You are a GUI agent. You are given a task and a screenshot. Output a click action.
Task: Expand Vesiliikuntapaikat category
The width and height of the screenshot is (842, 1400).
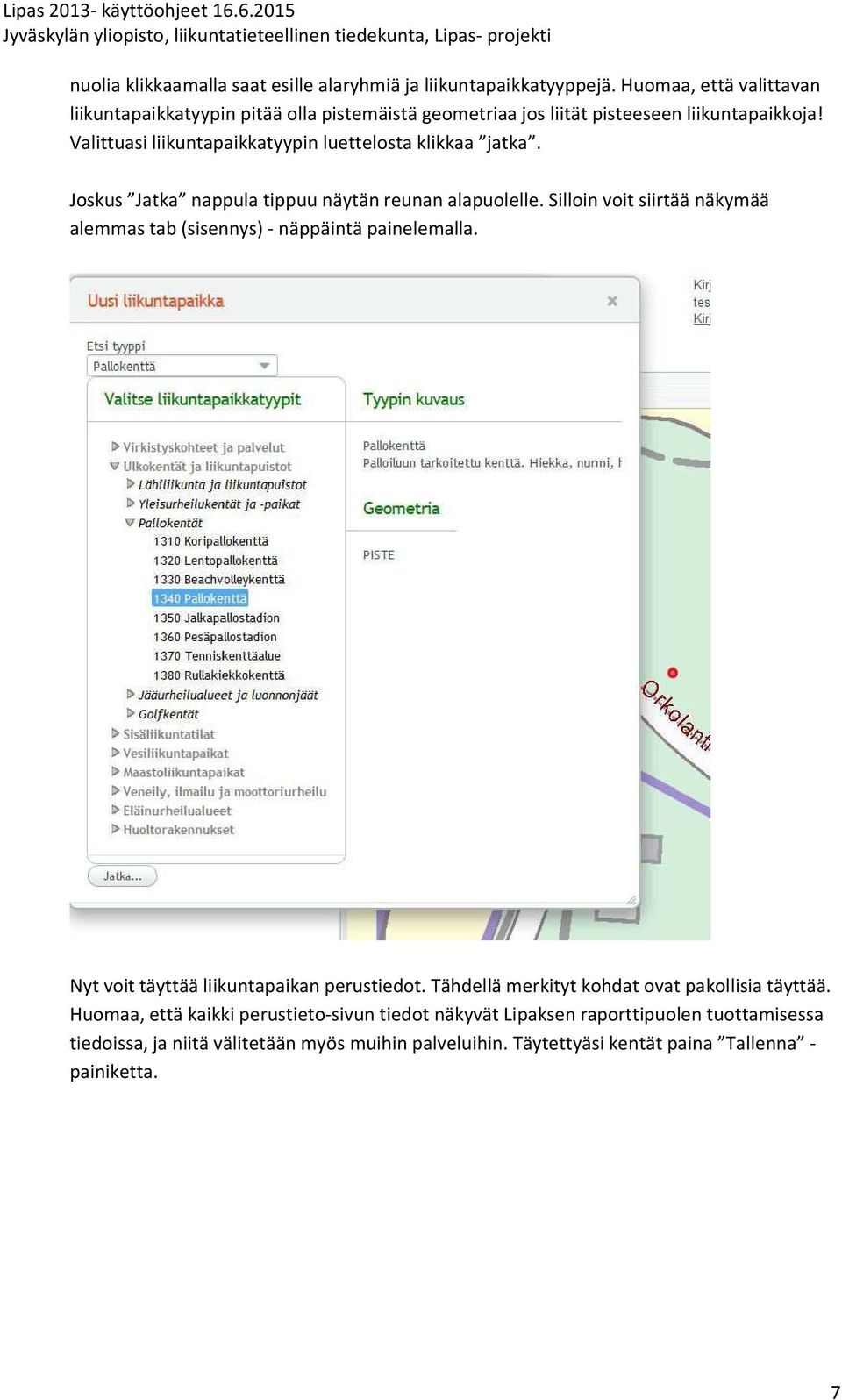[x=116, y=753]
